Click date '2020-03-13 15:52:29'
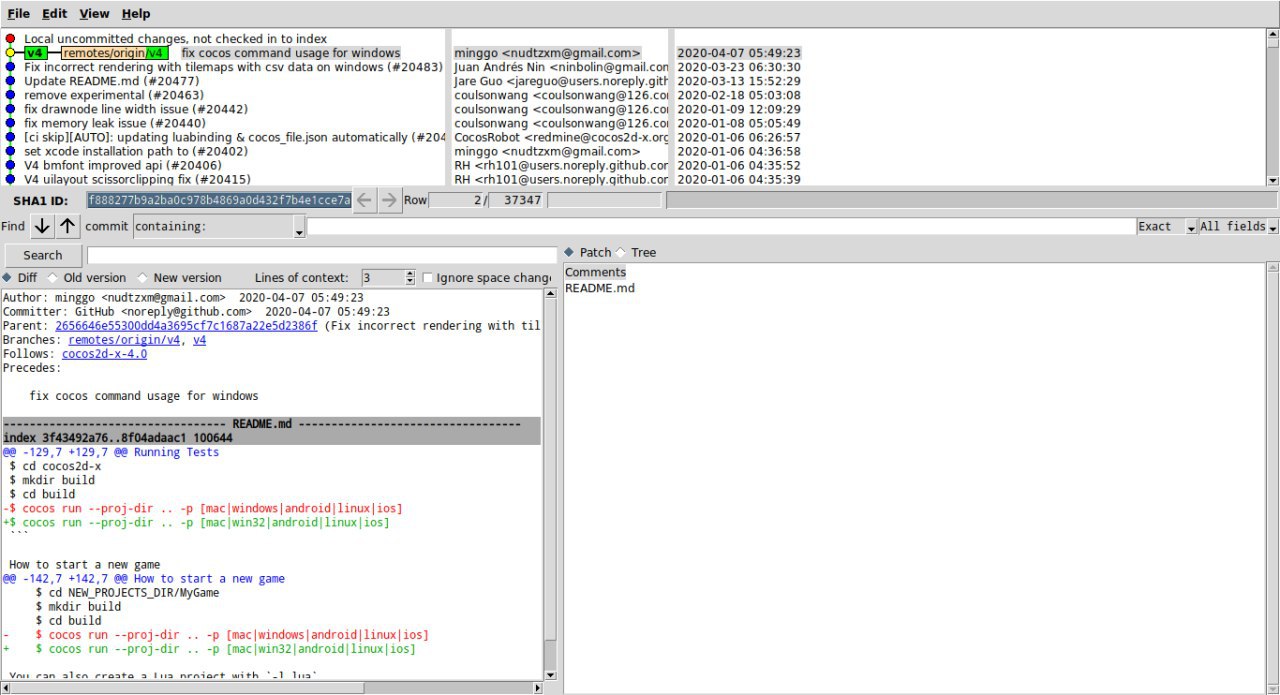 coord(739,81)
